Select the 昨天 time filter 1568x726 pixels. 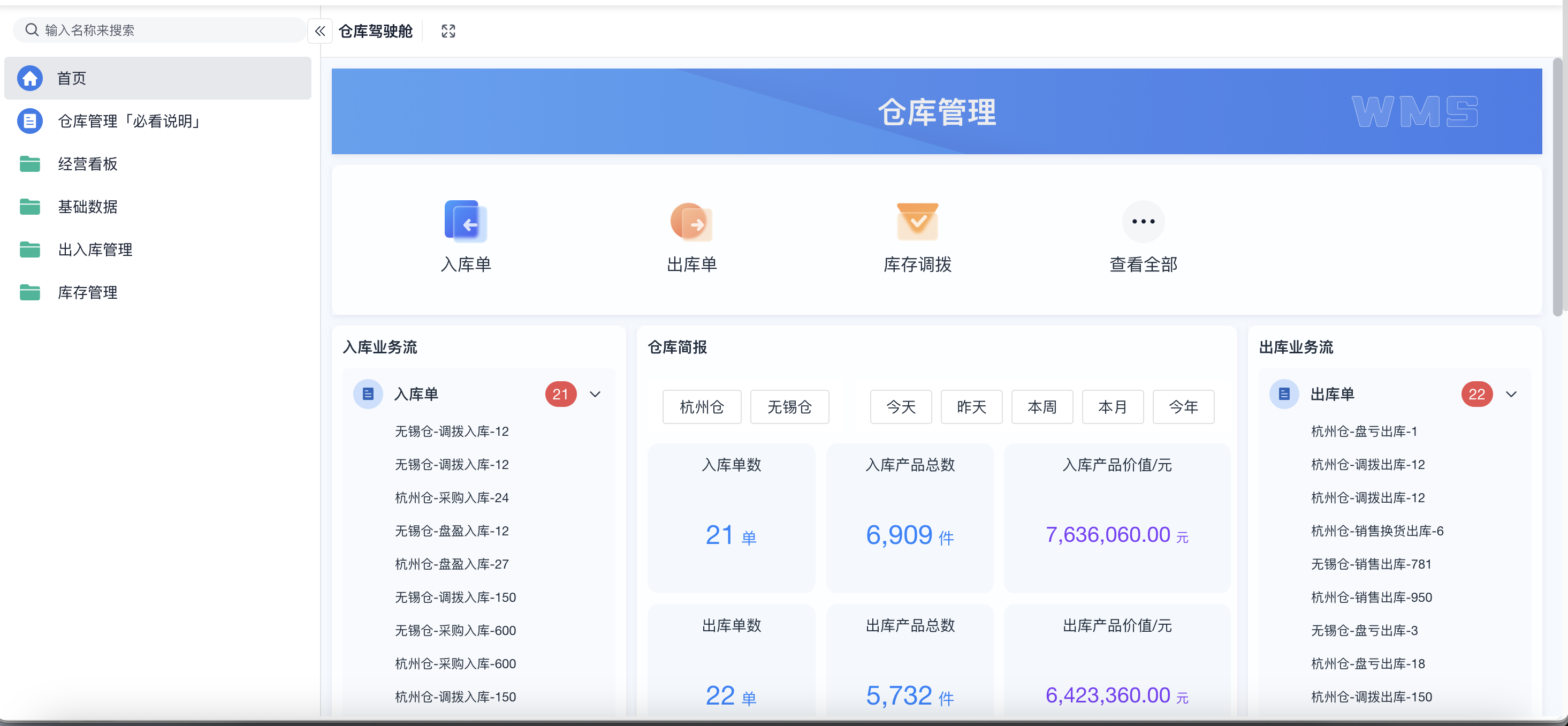click(971, 407)
